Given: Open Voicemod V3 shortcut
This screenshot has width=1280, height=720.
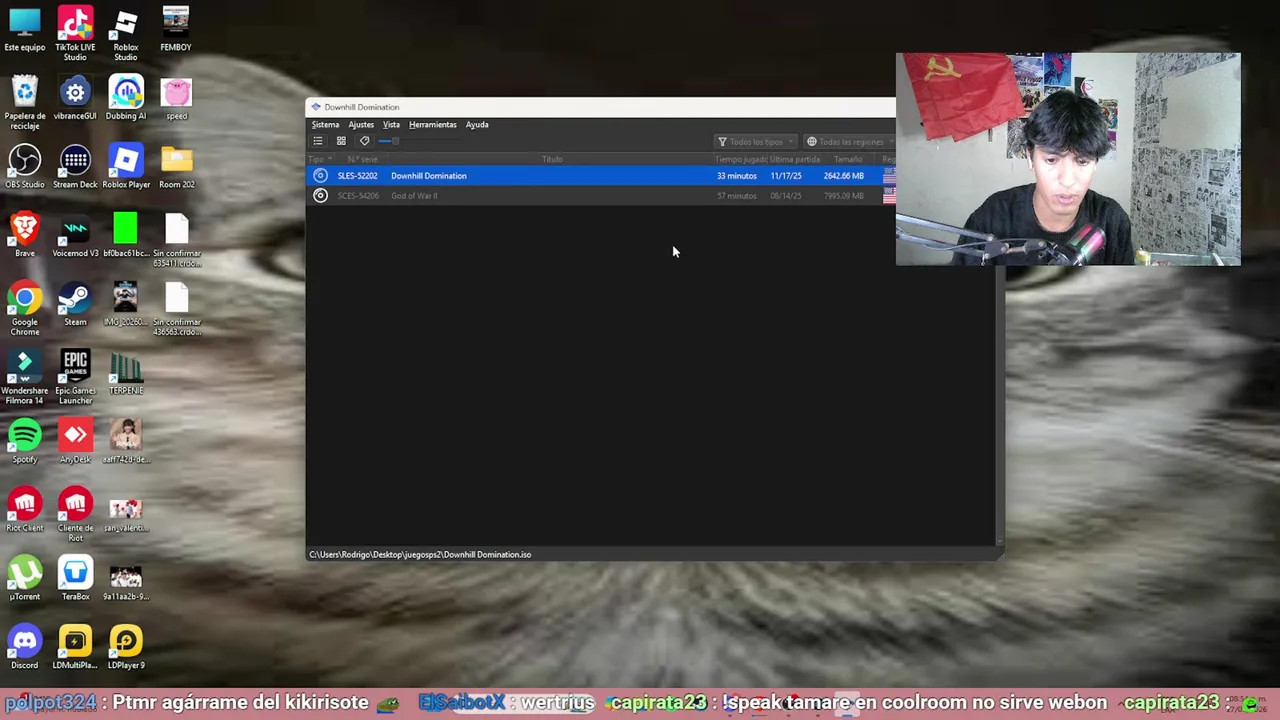Looking at the screenshot, I should [x=75, y=236].
